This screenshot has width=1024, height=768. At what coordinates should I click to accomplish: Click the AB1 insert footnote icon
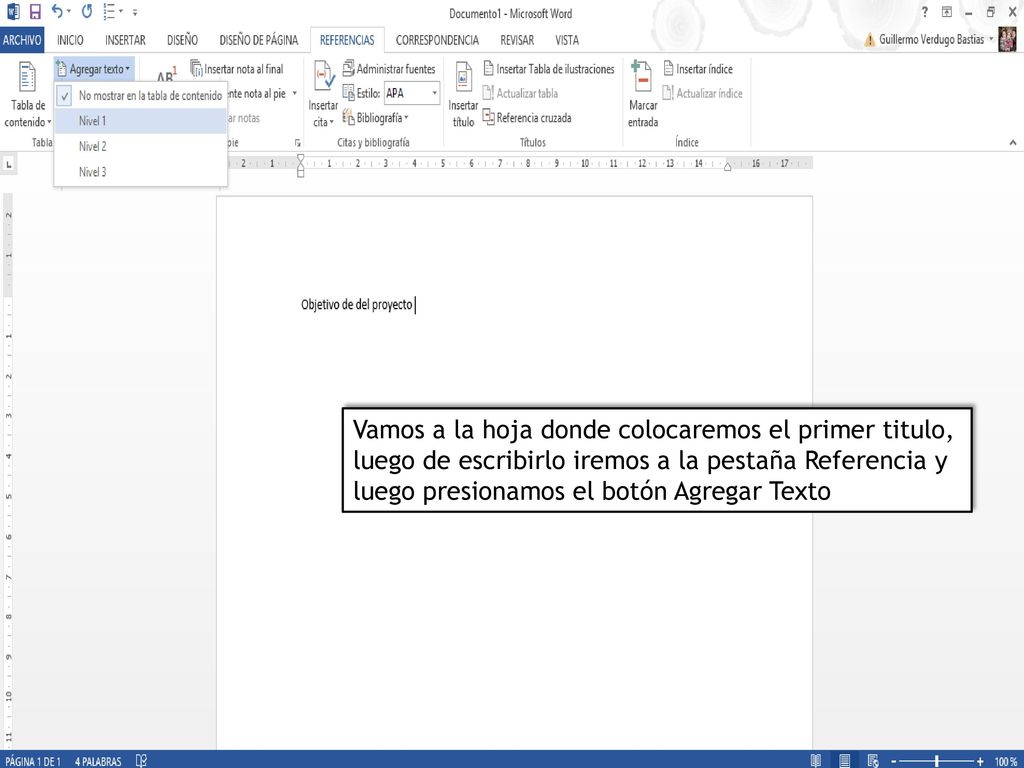click(167, 73)
